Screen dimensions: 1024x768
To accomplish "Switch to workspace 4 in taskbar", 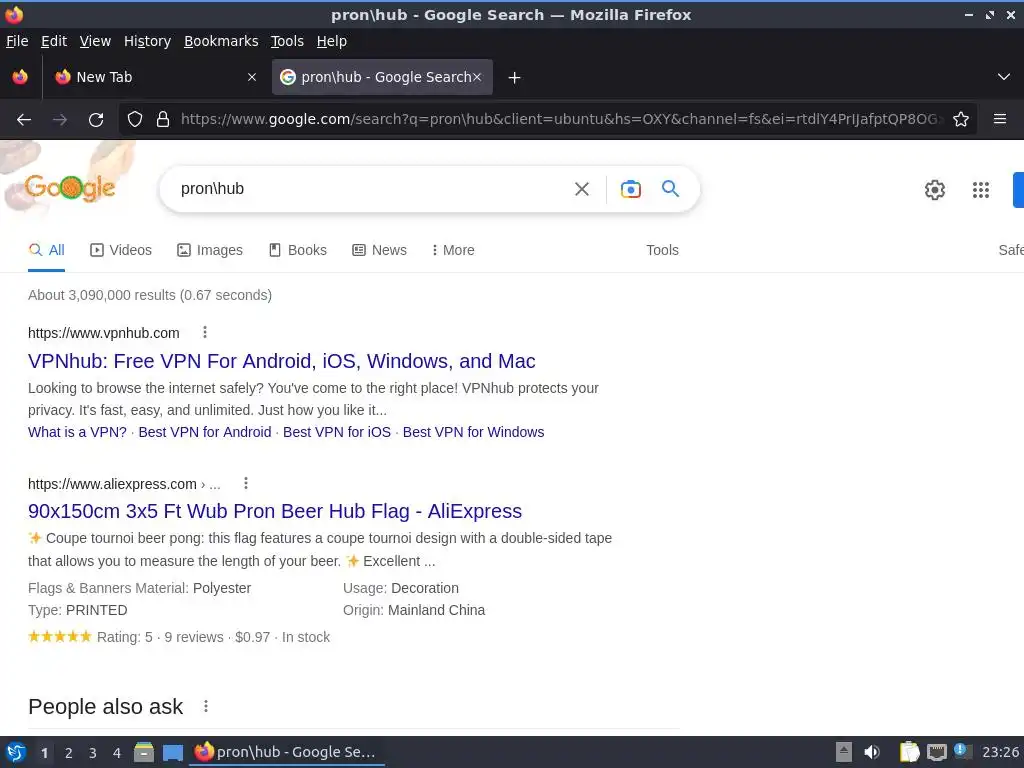I will tap(117, 753).
